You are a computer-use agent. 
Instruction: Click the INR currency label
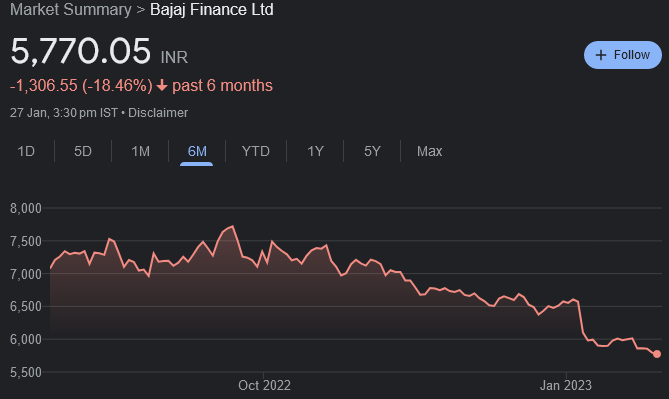pos(174,57)
